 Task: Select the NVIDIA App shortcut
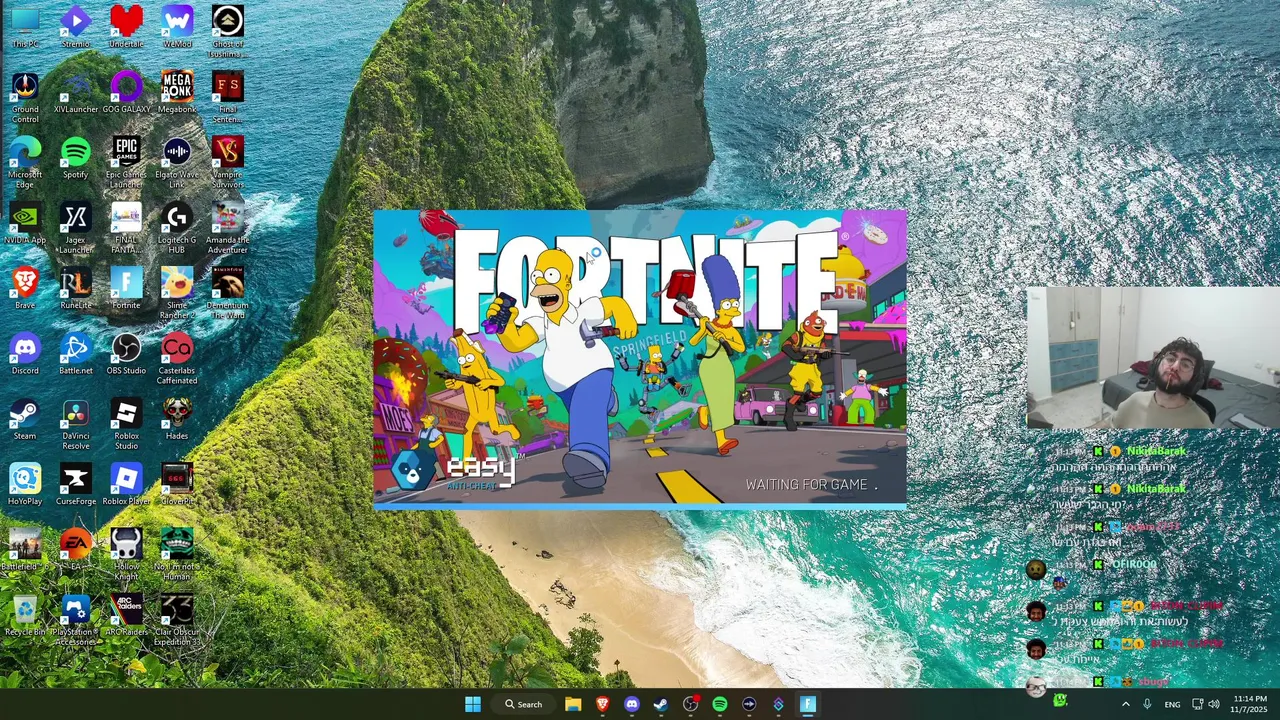(25, 223)
